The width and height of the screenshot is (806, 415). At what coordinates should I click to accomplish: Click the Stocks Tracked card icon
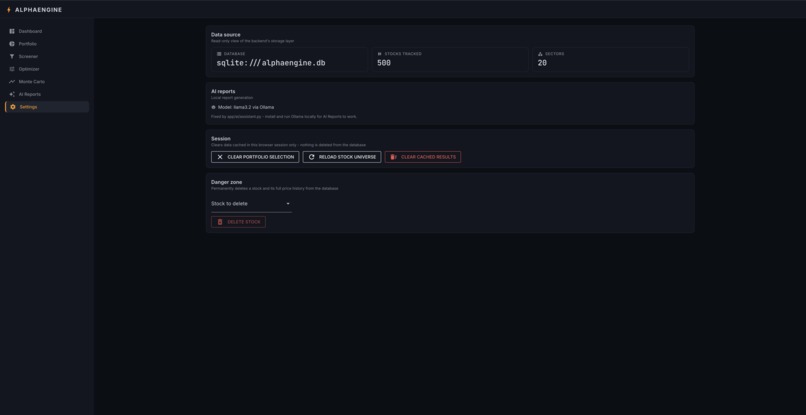[x=380, y=54]
